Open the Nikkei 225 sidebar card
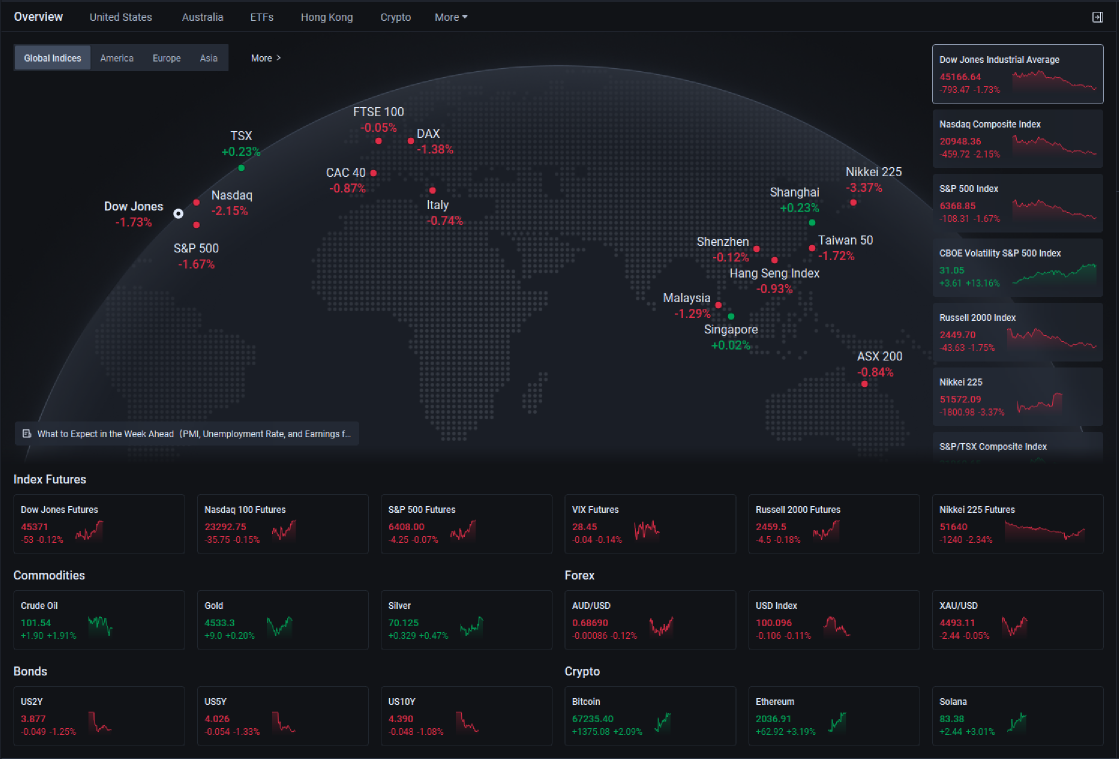This screenshot has height=759, width=1119. (x=1018, y=397)
